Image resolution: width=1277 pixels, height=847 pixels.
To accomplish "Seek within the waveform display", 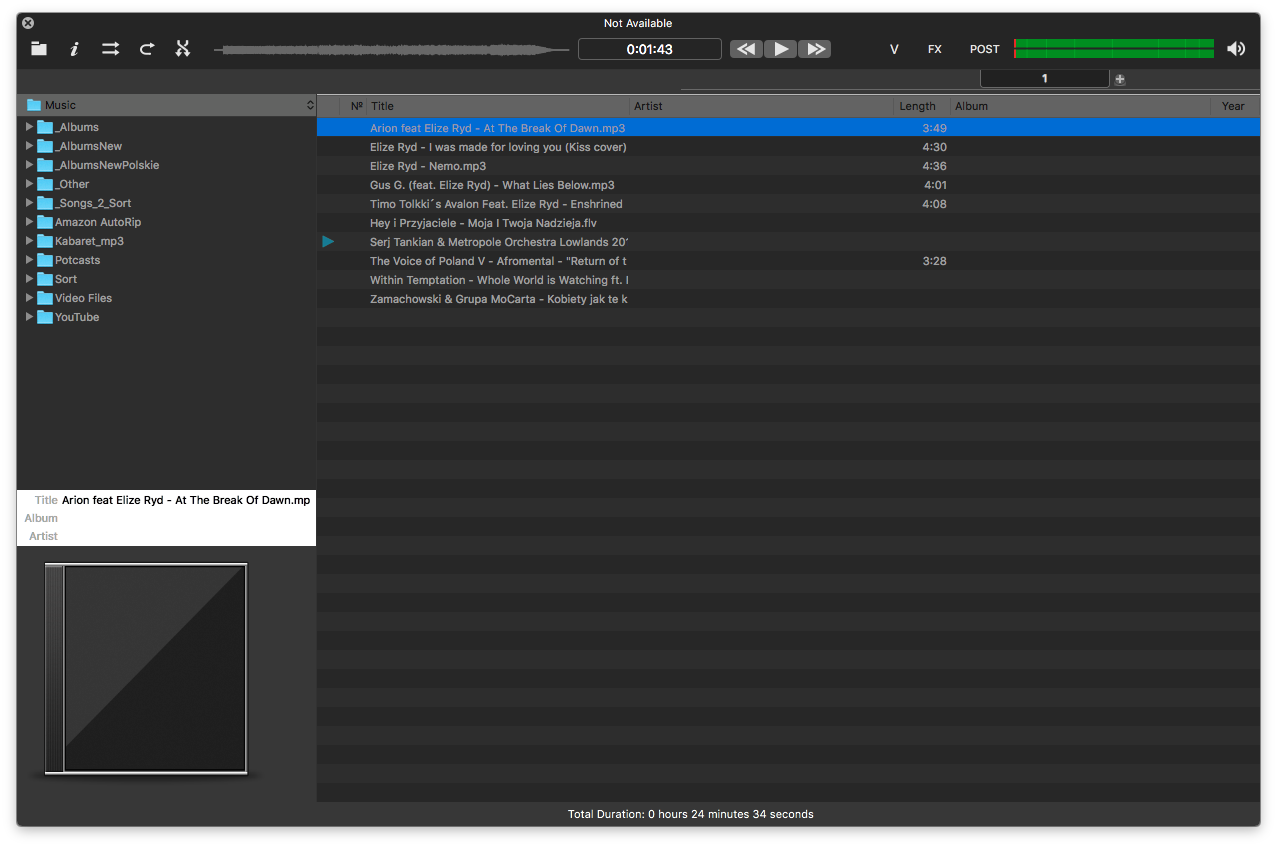I will click(391, 49).
